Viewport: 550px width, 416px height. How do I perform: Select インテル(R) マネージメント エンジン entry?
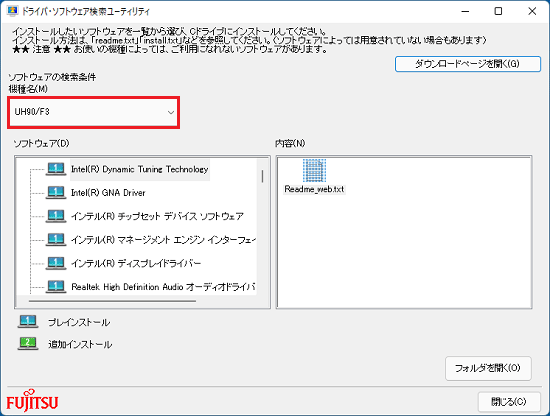pos(163,240)
